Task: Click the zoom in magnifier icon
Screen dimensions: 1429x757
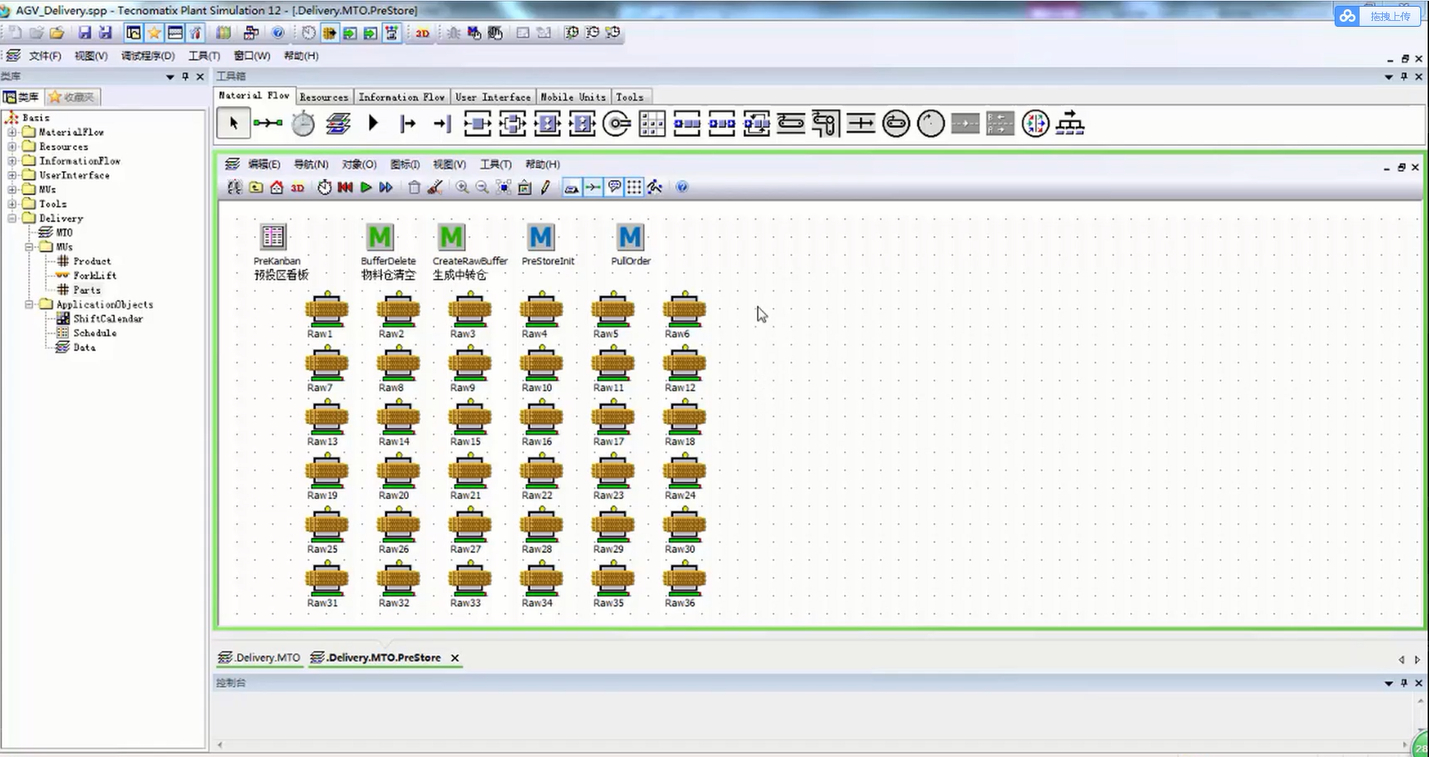Action: 462,187
